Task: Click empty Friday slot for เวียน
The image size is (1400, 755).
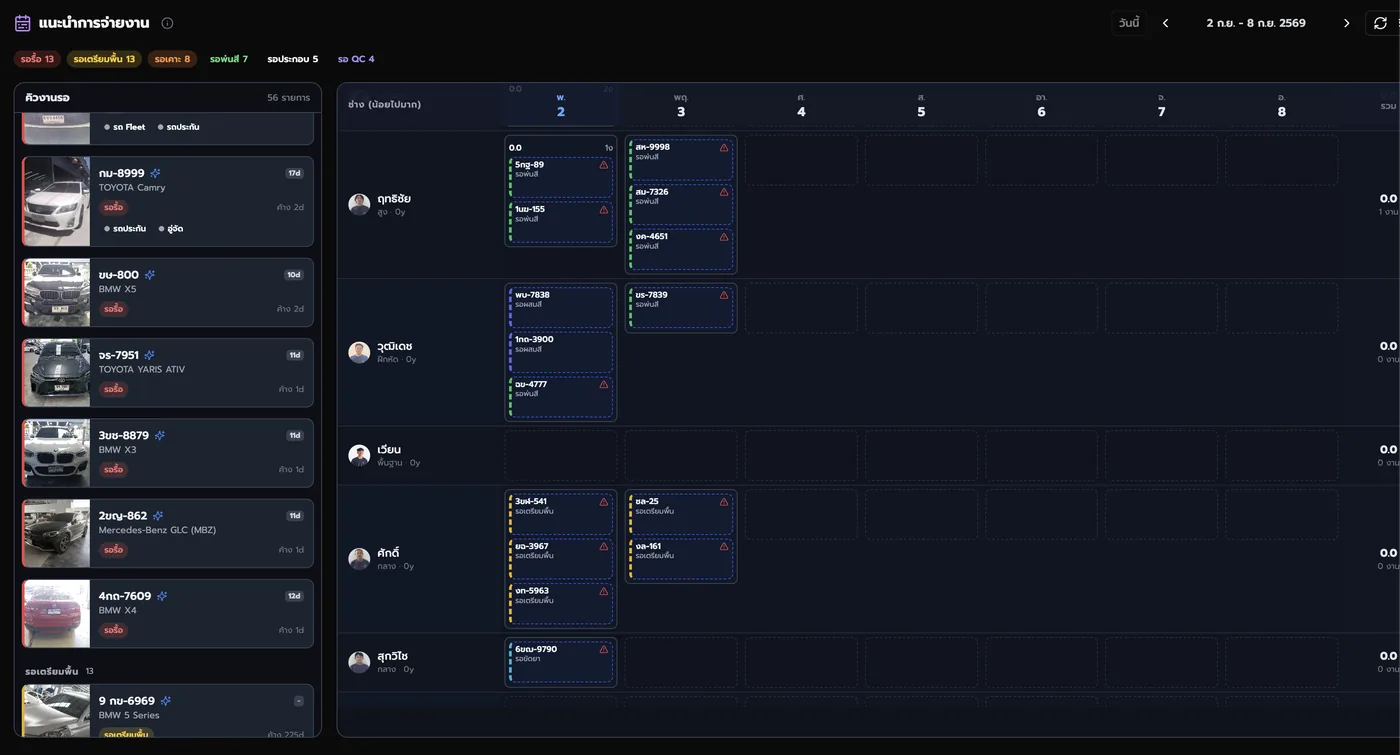Action: click(801, 455)
